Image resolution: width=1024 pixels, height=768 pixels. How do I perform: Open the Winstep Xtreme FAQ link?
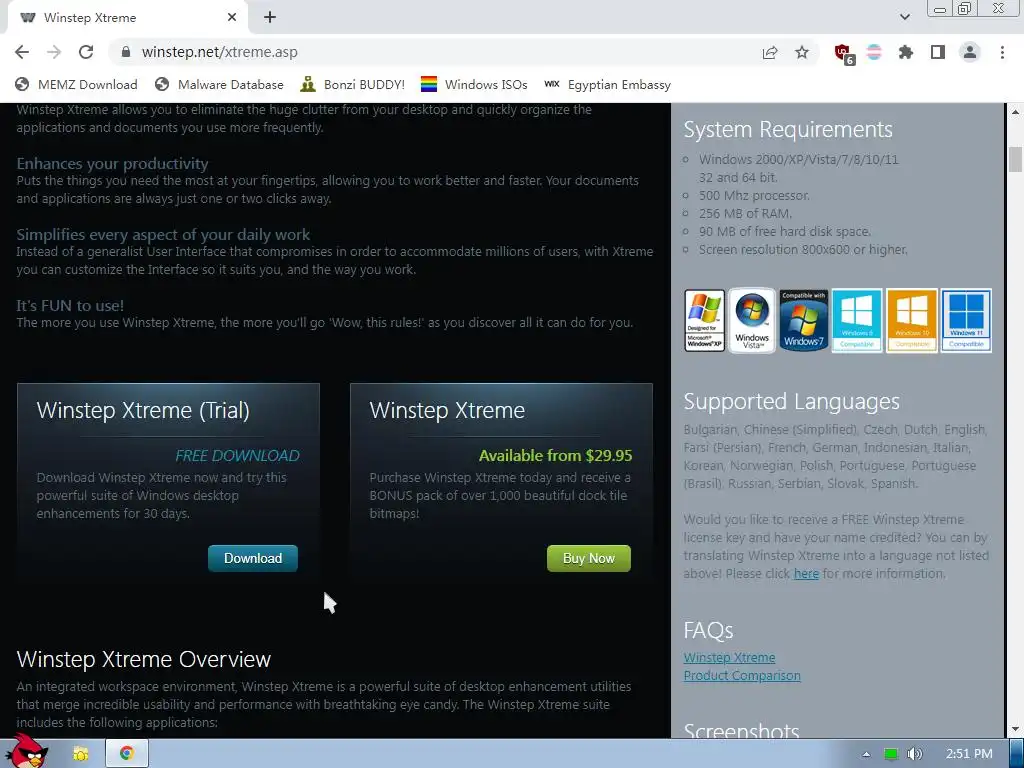pos(729,658)
